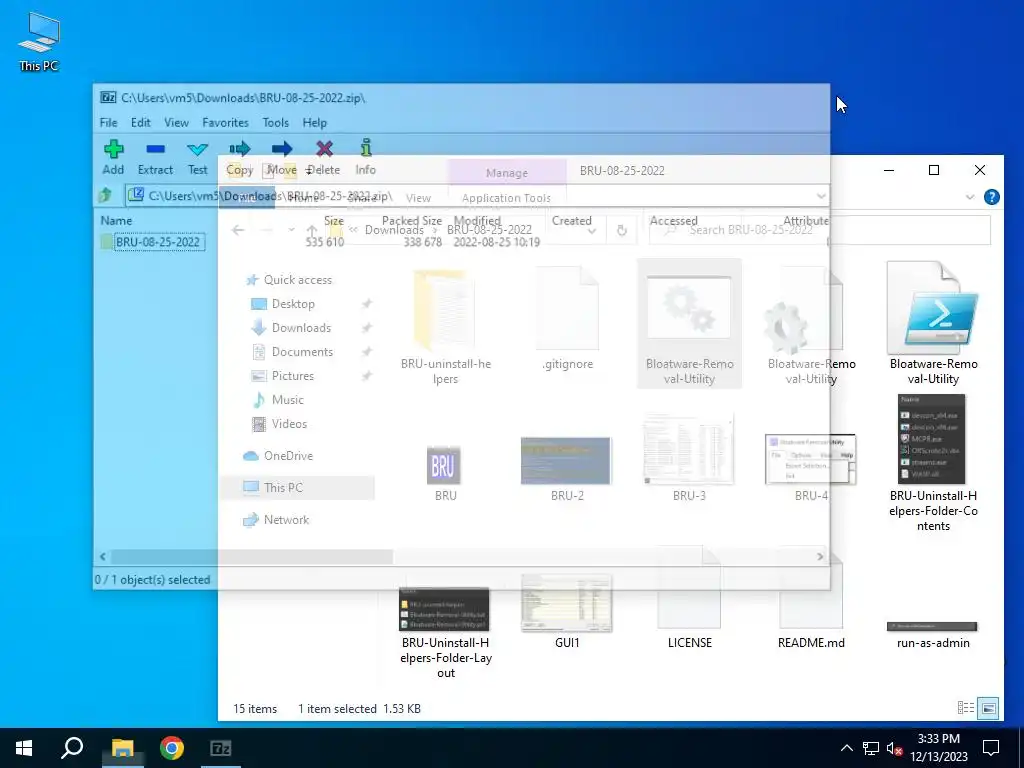Click the Info toolbar icon in 7-Zip
This screenshot has height=768, width=1024.
[366, 157]
